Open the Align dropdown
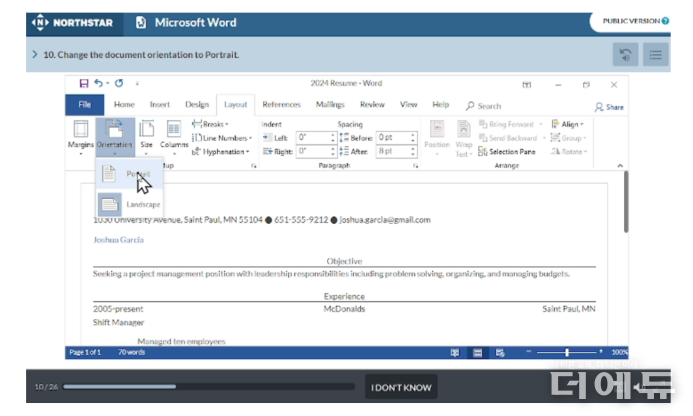Screen dimensions: 693x416 [x=567, y=124]
